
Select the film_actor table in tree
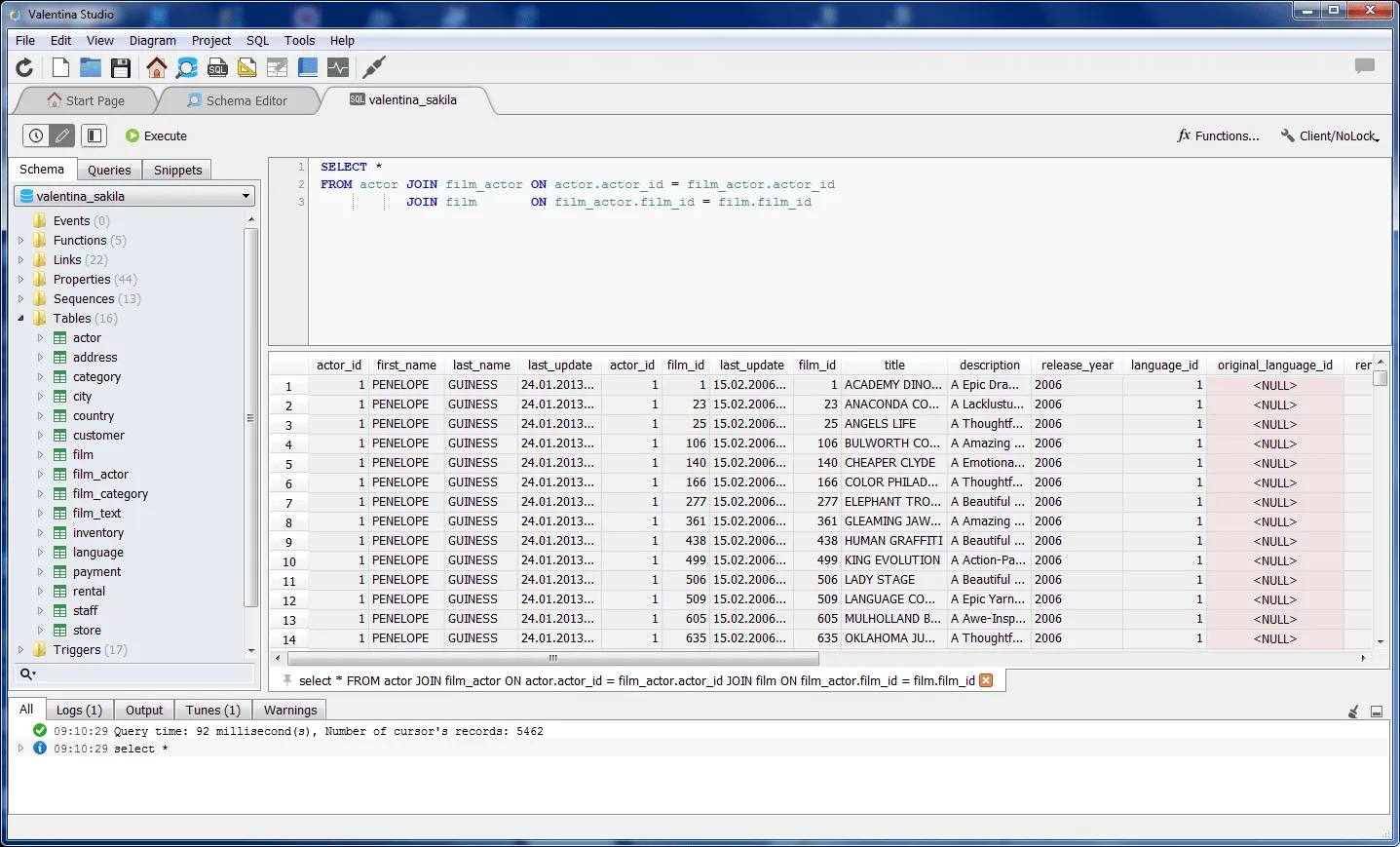pos(100,475)
